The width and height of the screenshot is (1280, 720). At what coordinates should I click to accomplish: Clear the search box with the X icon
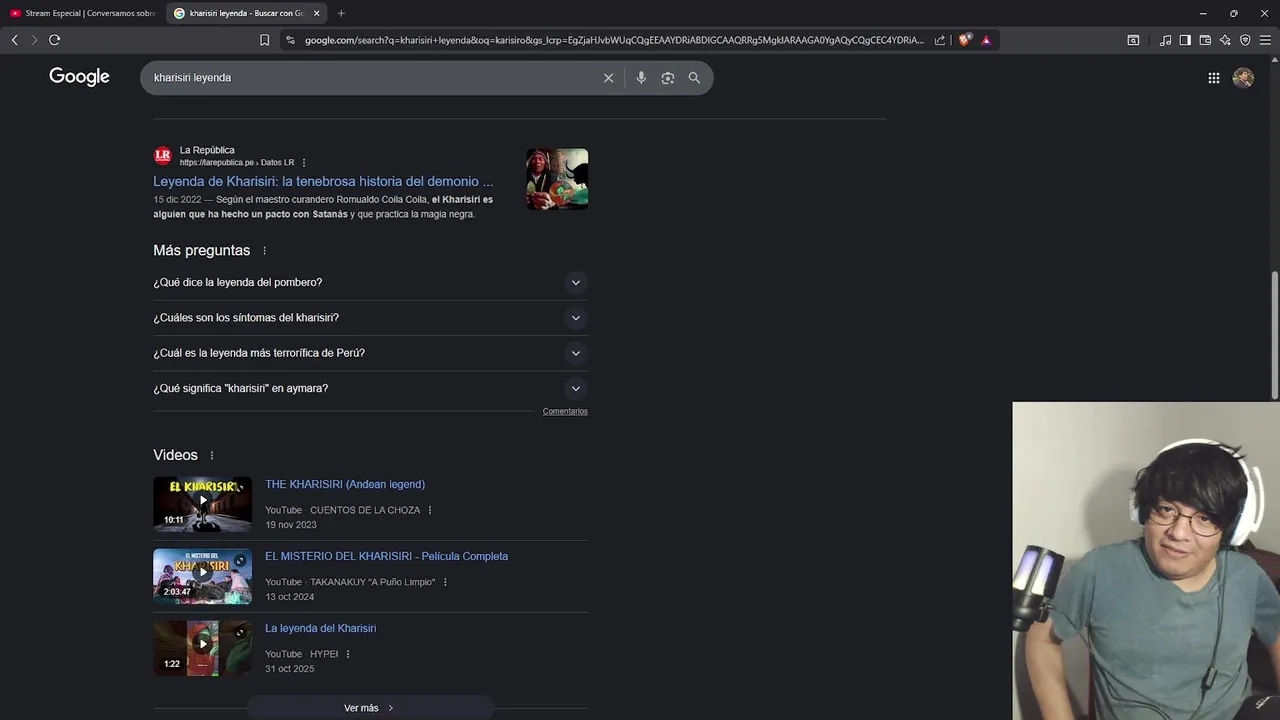tap(608, 78)
